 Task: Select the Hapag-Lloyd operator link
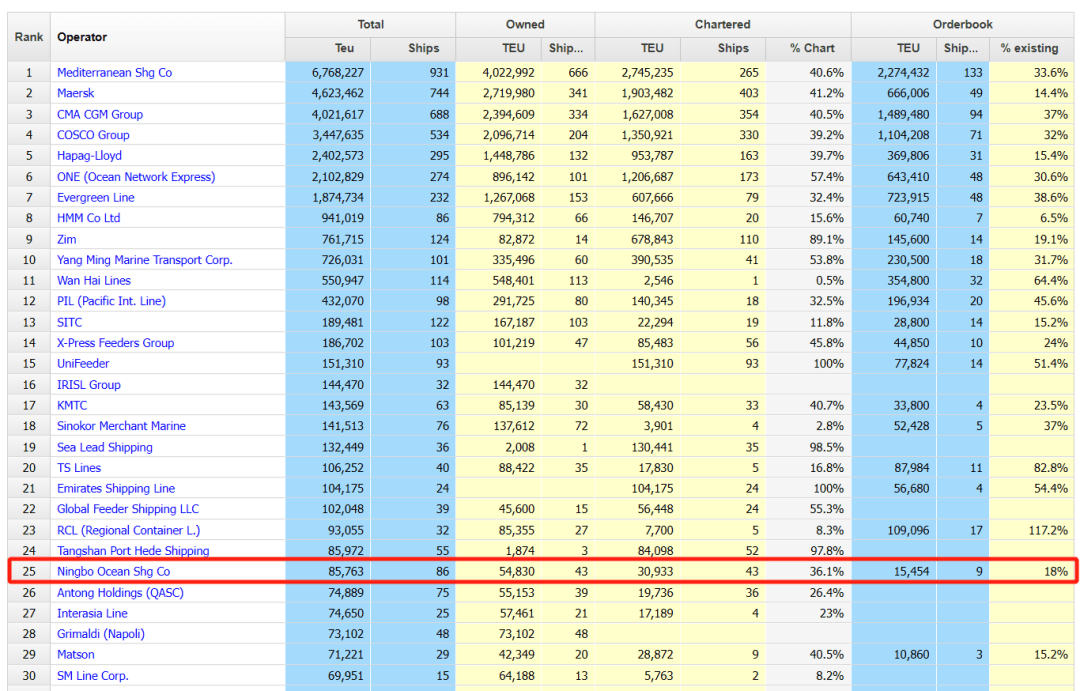coord(90,156)
